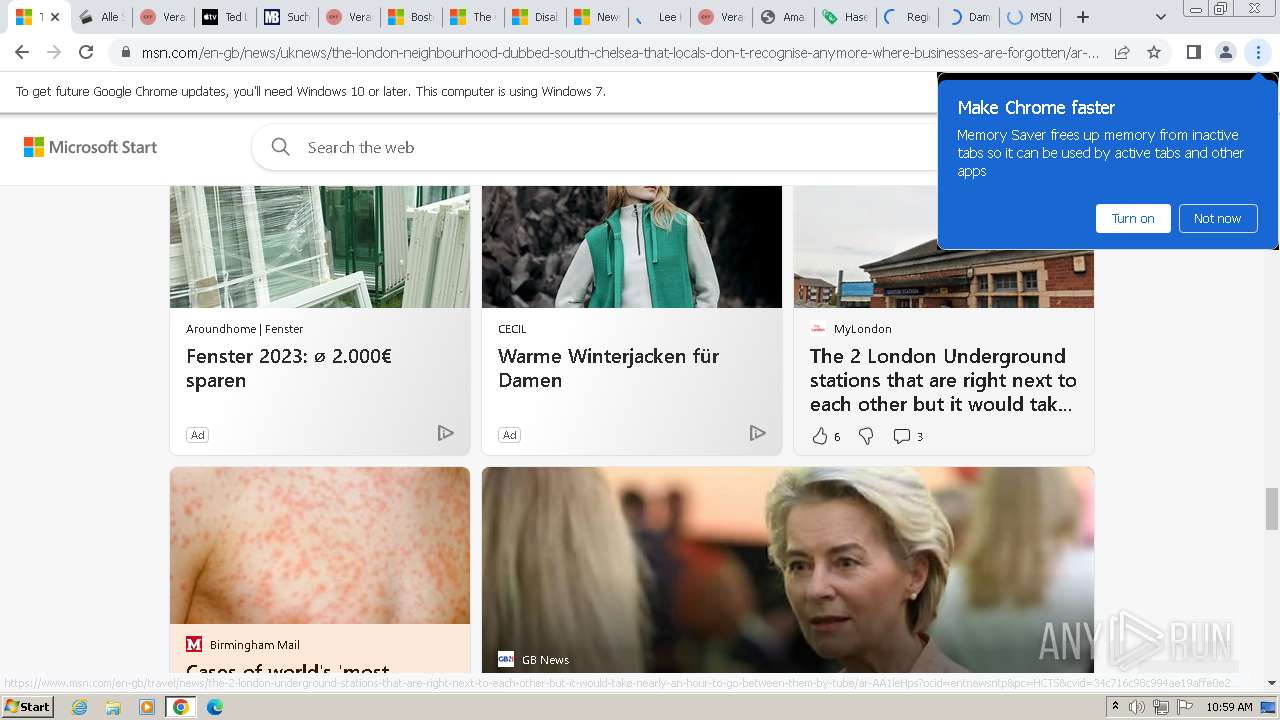Click GB News source label
Viewport: 1280px width, 720px height.
pyautogui.click(x=545, y=660)
